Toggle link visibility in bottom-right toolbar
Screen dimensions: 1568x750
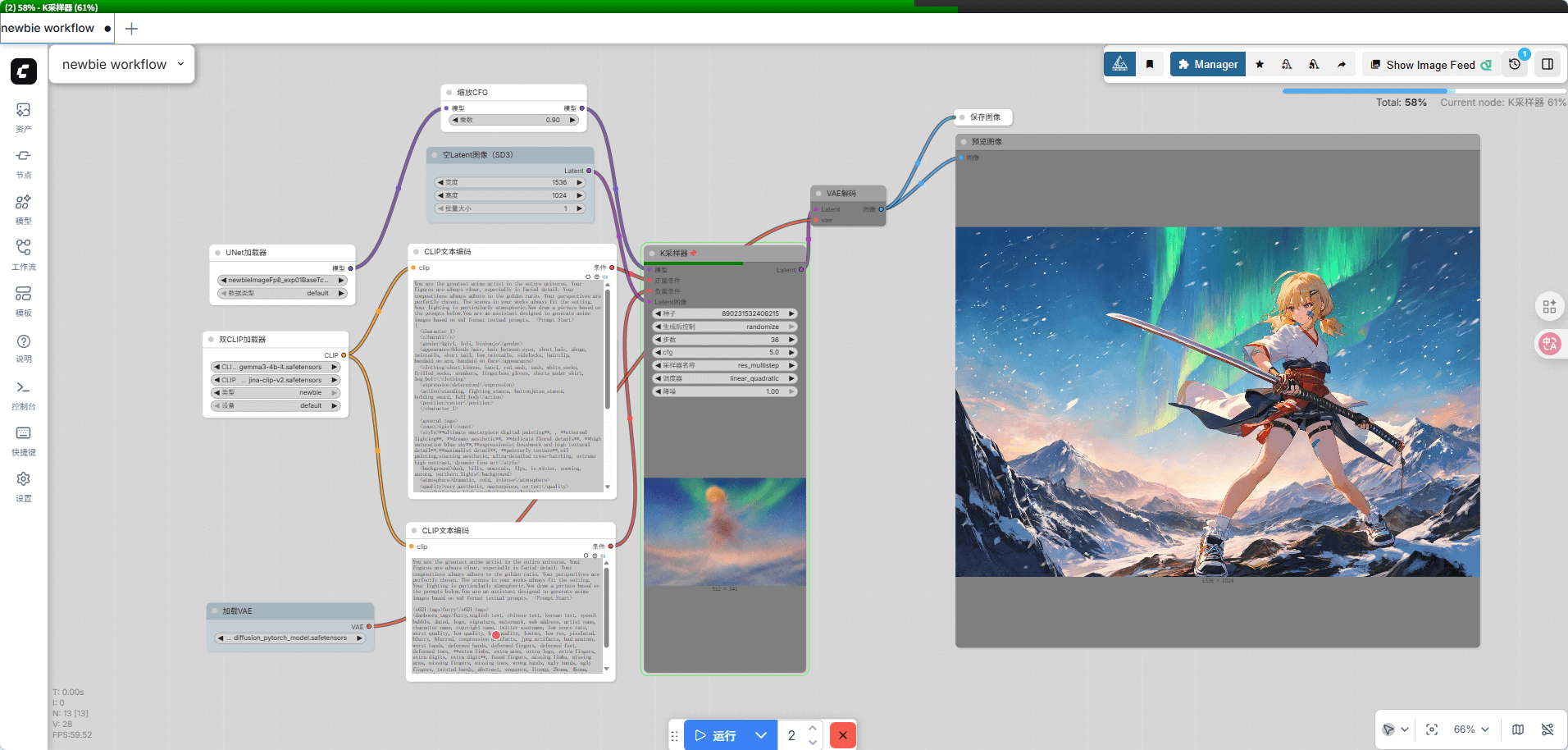pos(1547,729)
